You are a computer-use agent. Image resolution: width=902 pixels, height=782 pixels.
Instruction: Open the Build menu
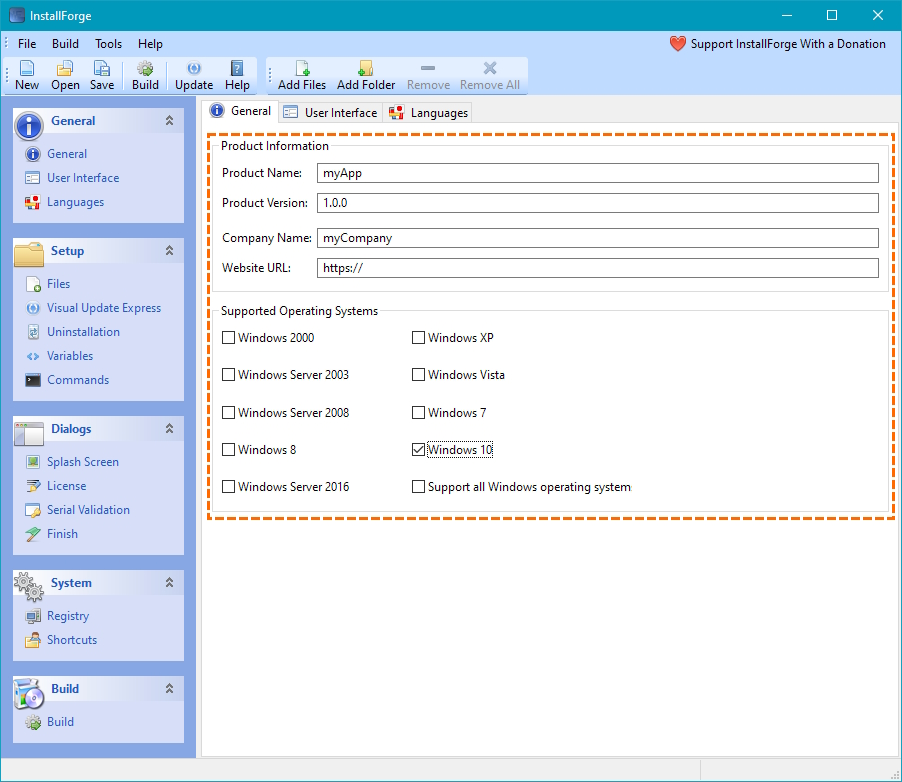65,44
